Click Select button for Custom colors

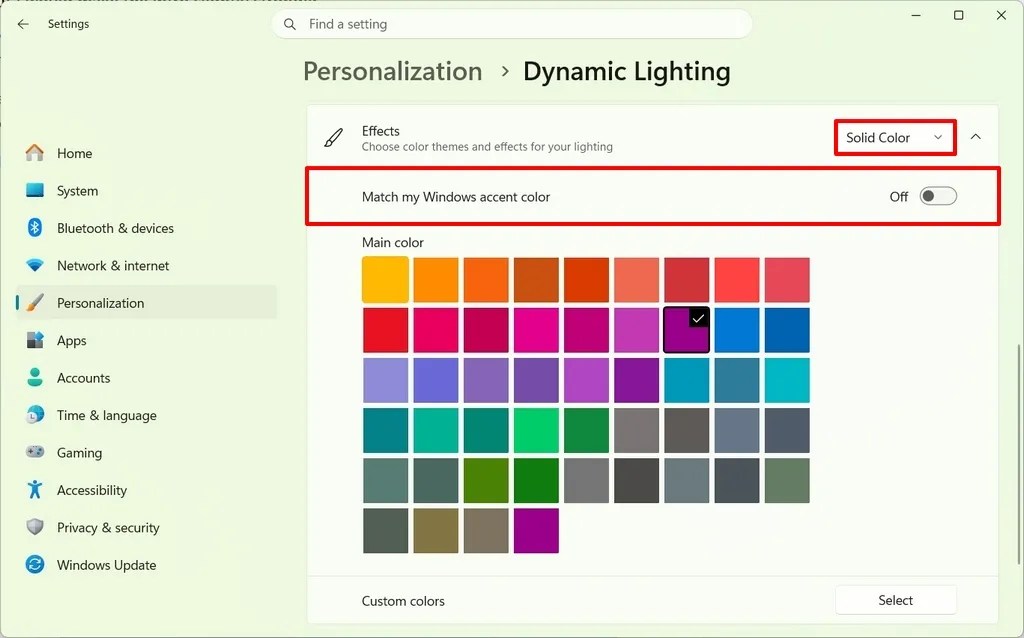(895, 600)
